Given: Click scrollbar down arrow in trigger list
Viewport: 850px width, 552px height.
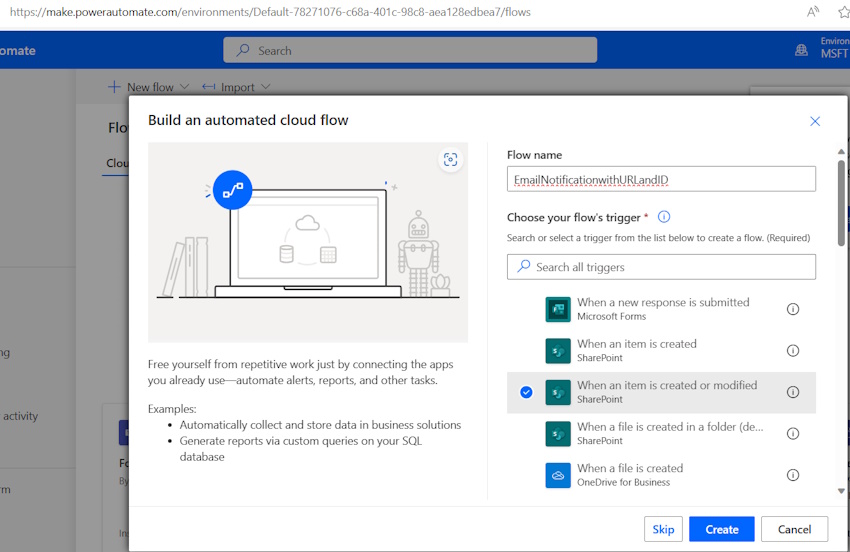Looking at the screenshot, I should (841, 491).
